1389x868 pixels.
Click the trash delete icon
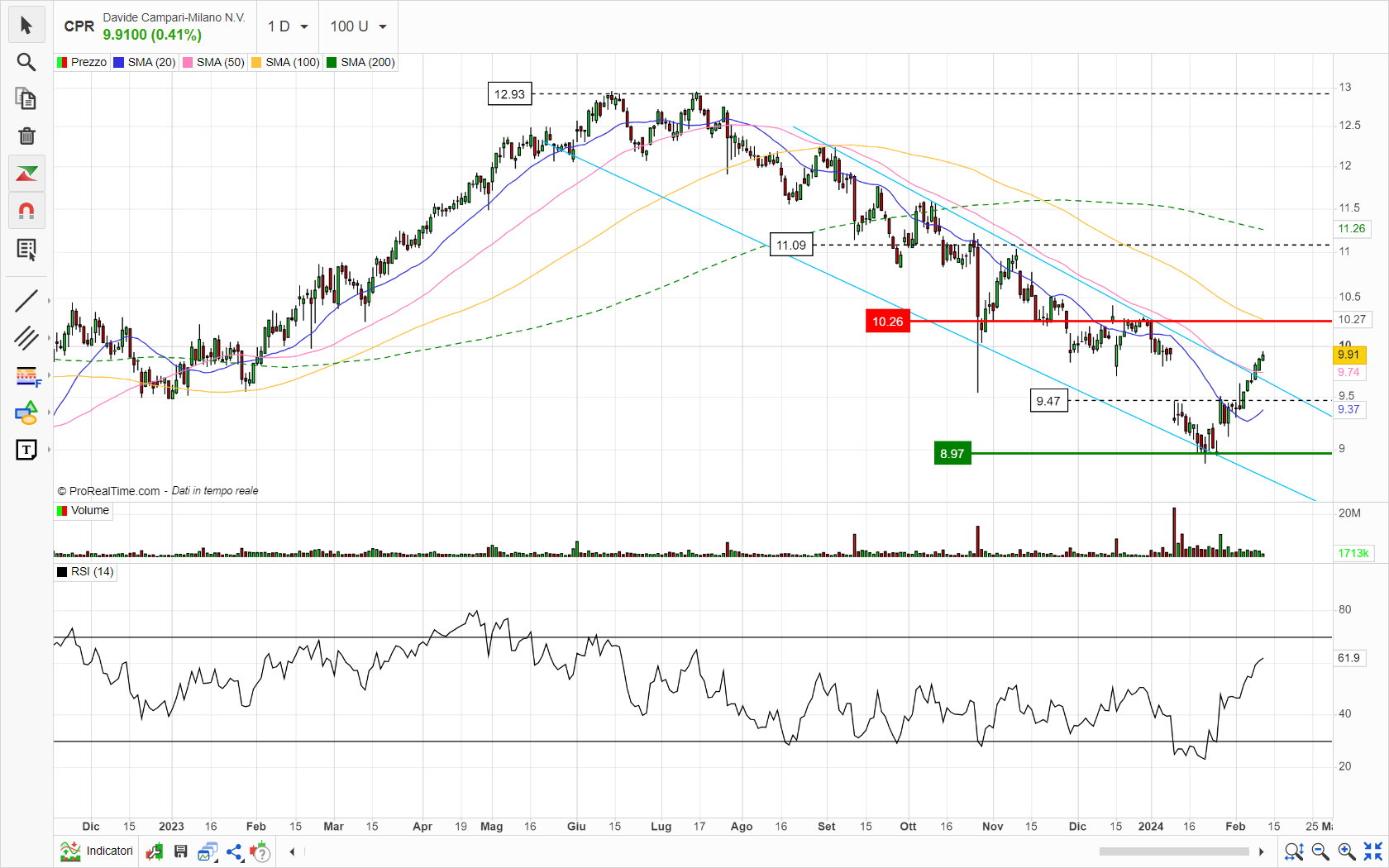pos(26,136)
